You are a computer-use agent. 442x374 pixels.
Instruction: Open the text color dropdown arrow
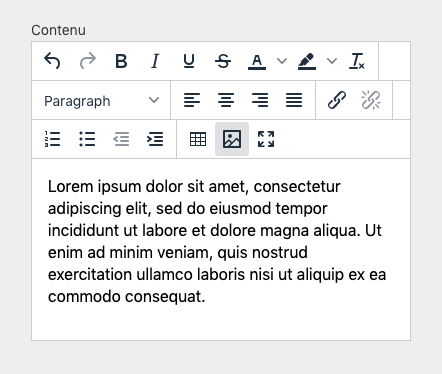[x=282, y=61]
